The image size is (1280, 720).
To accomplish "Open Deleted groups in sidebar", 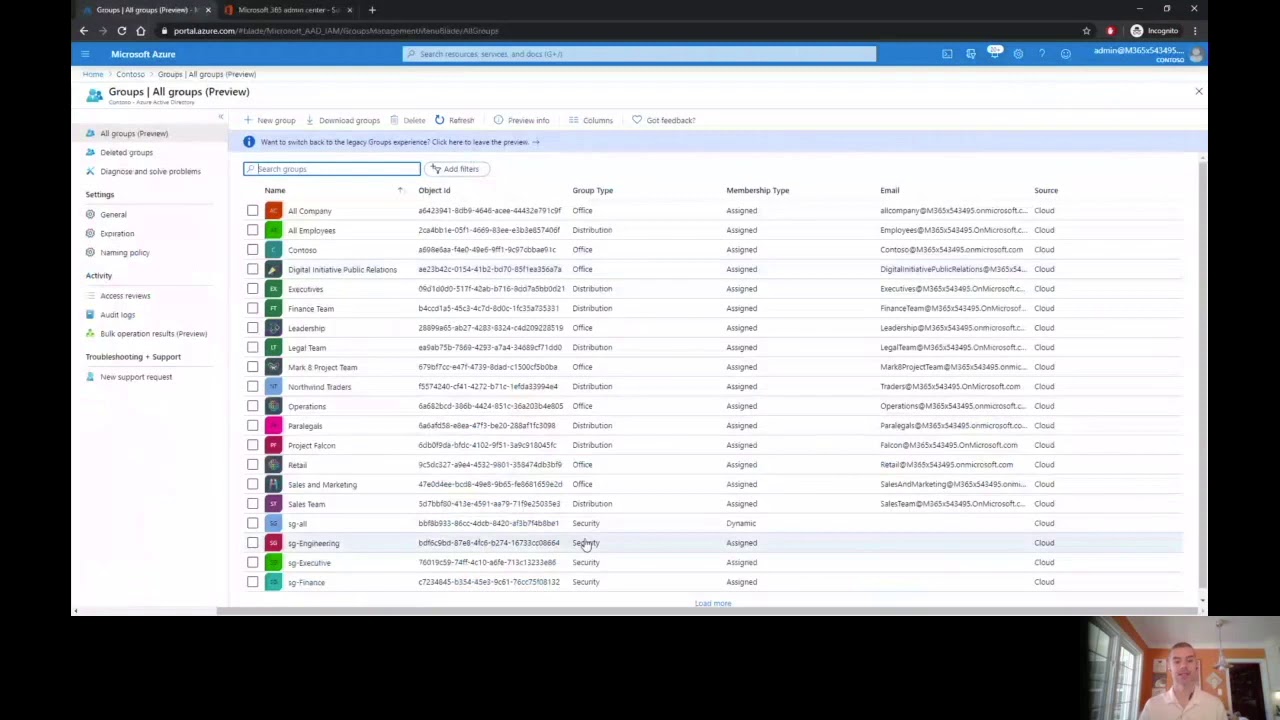I will [x=126, y=152].
